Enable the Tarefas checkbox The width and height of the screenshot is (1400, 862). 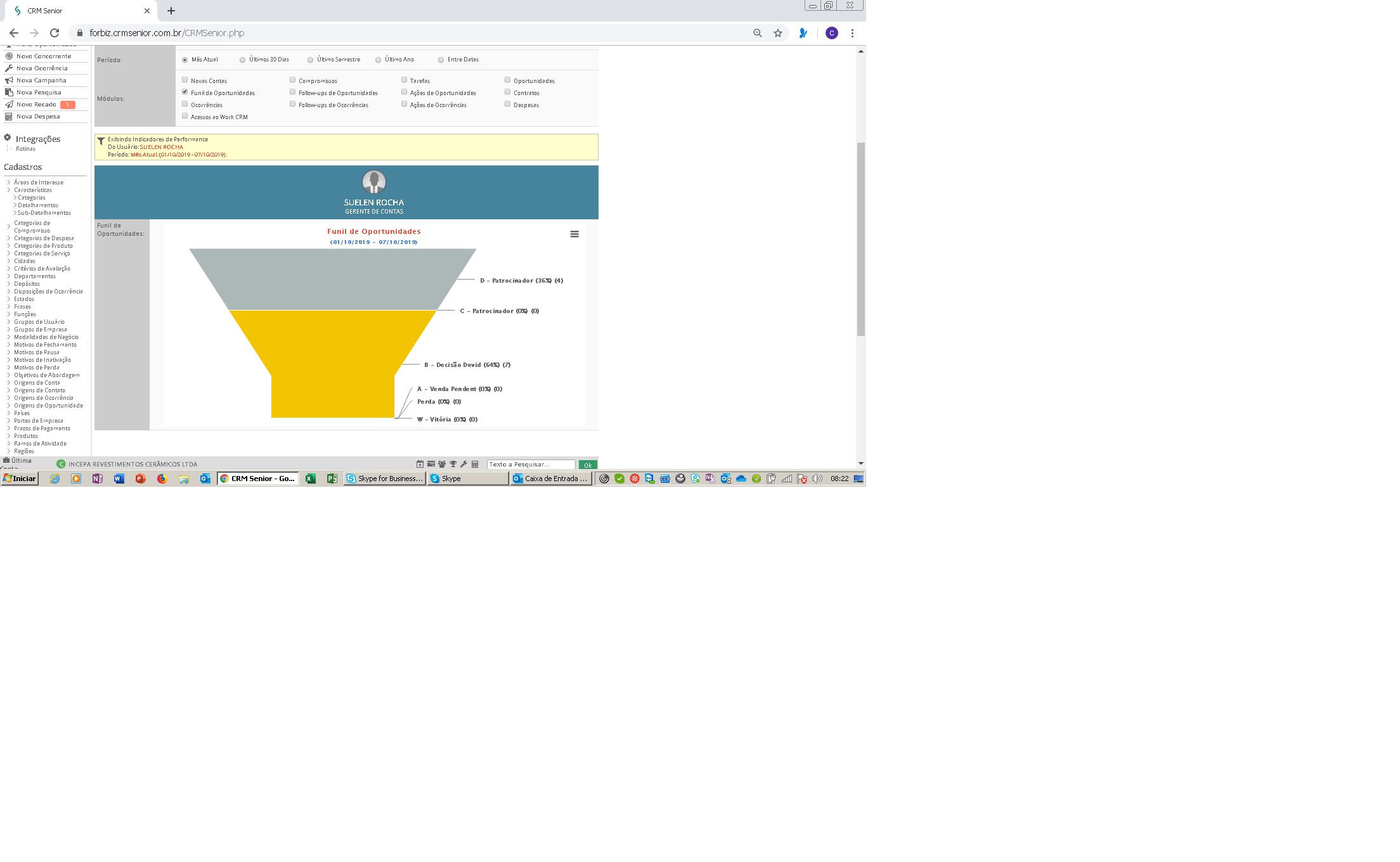click(x=404, y=80)
